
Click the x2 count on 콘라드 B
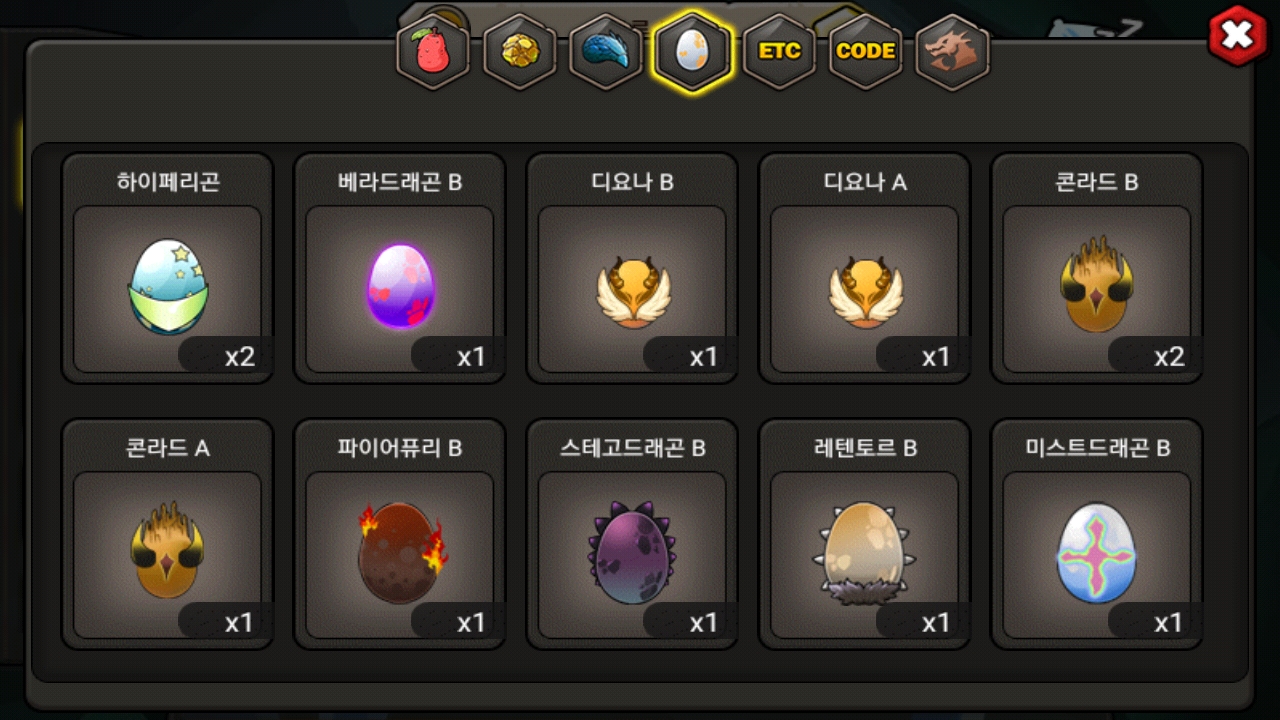(1169, 357)
